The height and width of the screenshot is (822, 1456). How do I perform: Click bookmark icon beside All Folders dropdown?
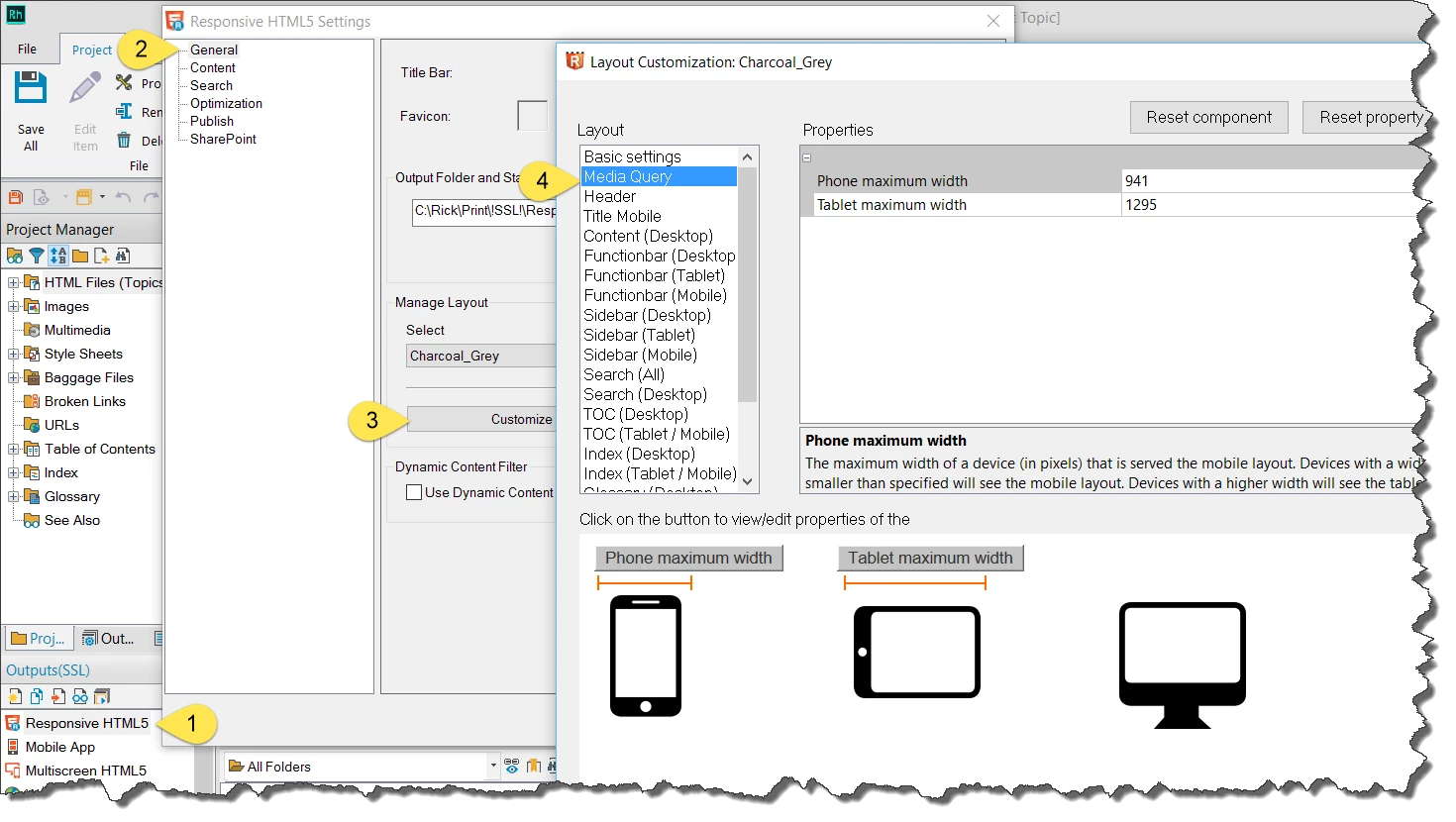[x=534, y=767]
